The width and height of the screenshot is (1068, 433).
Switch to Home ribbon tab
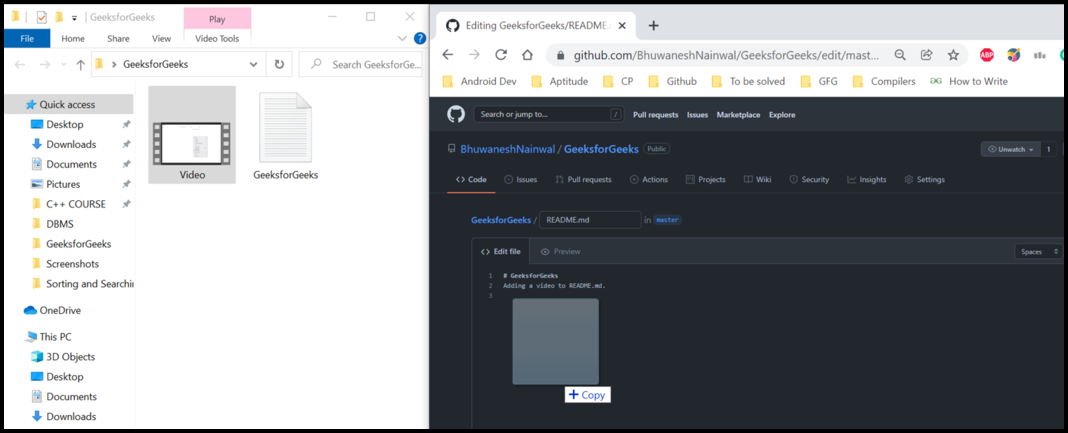point(73,39)
